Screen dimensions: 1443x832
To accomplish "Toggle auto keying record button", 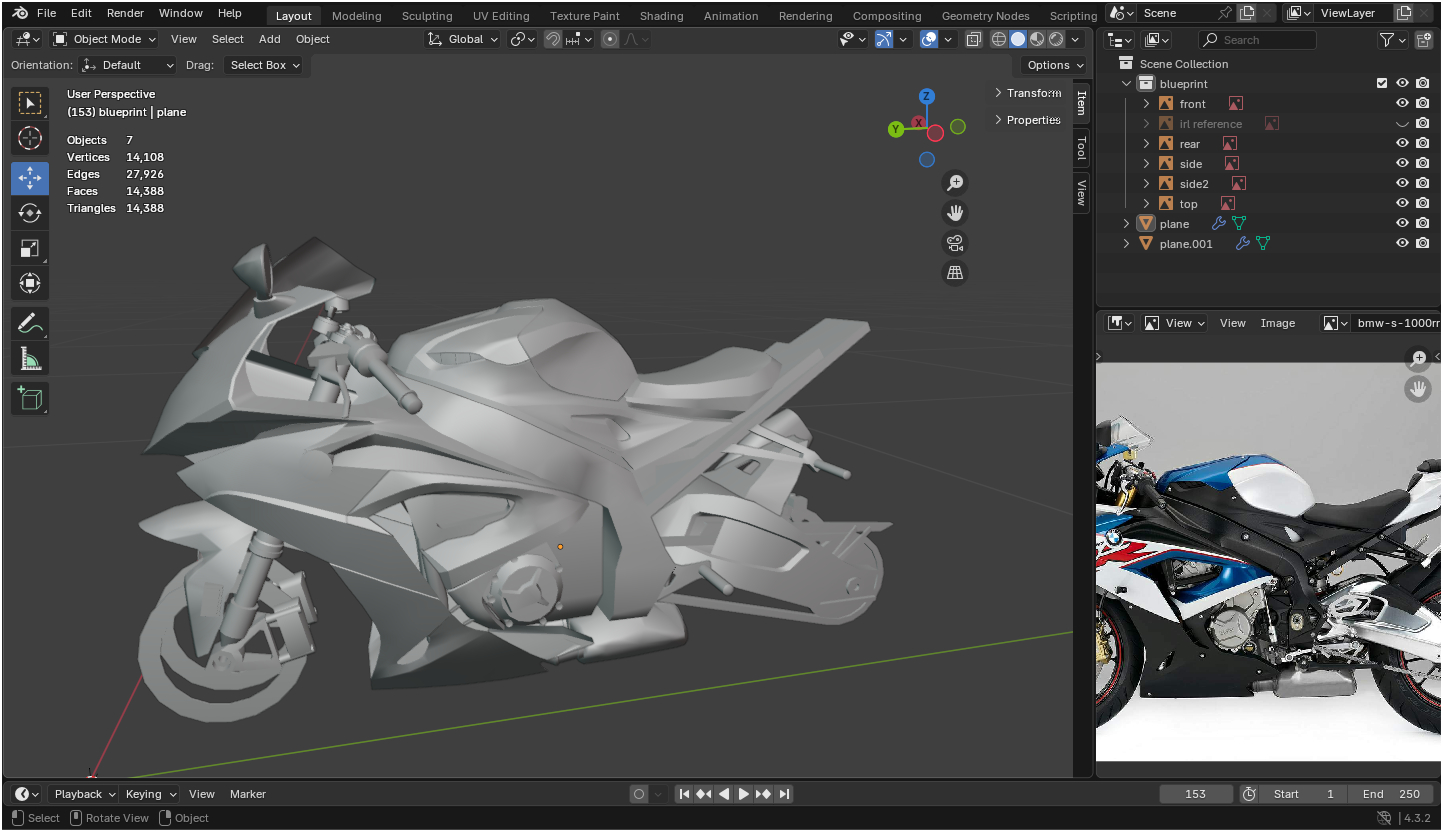I will pyautogui.click(x=639, y=794).
